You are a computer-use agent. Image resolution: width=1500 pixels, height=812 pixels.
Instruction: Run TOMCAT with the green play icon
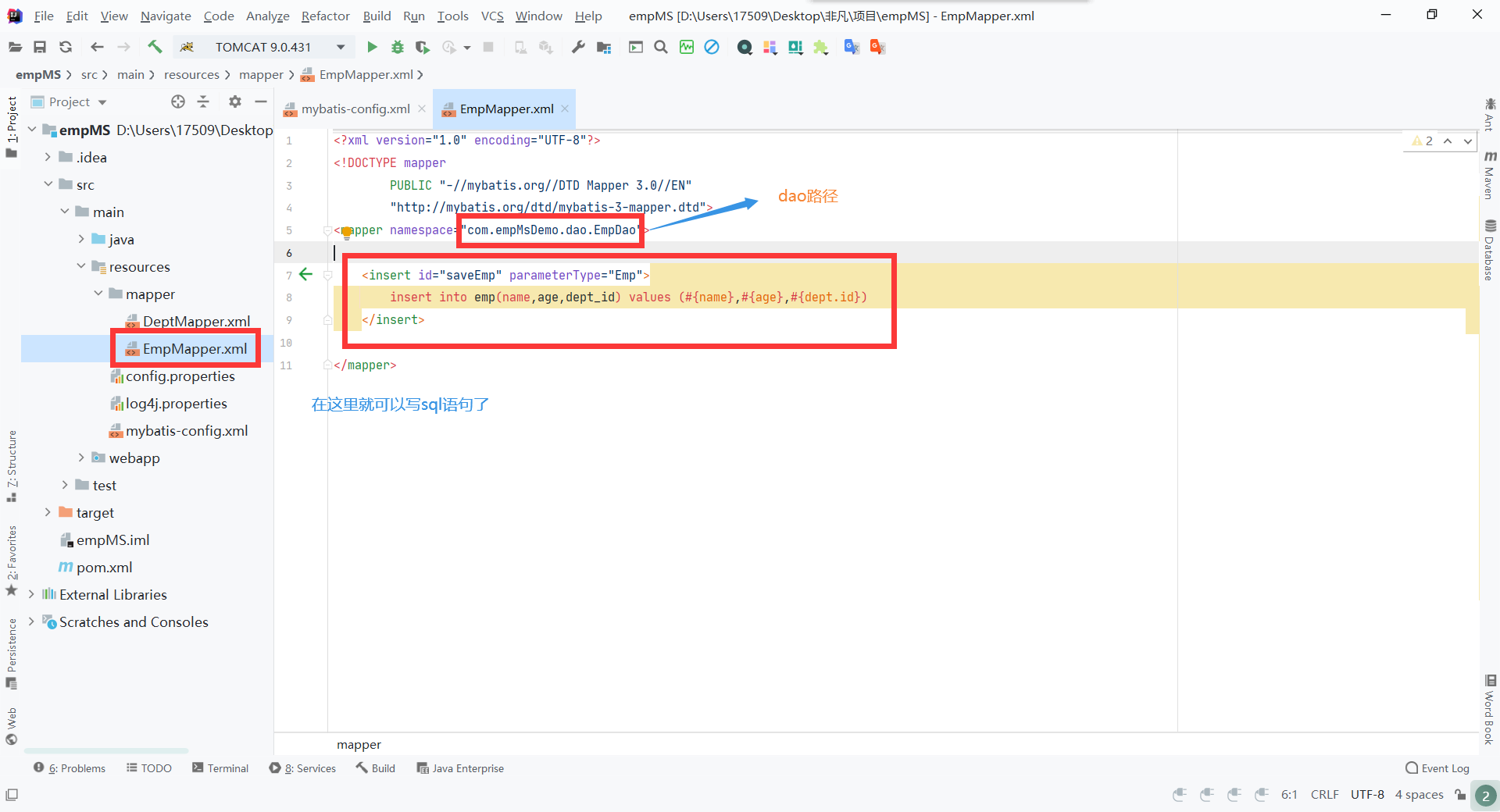click(x=372, y=48)
